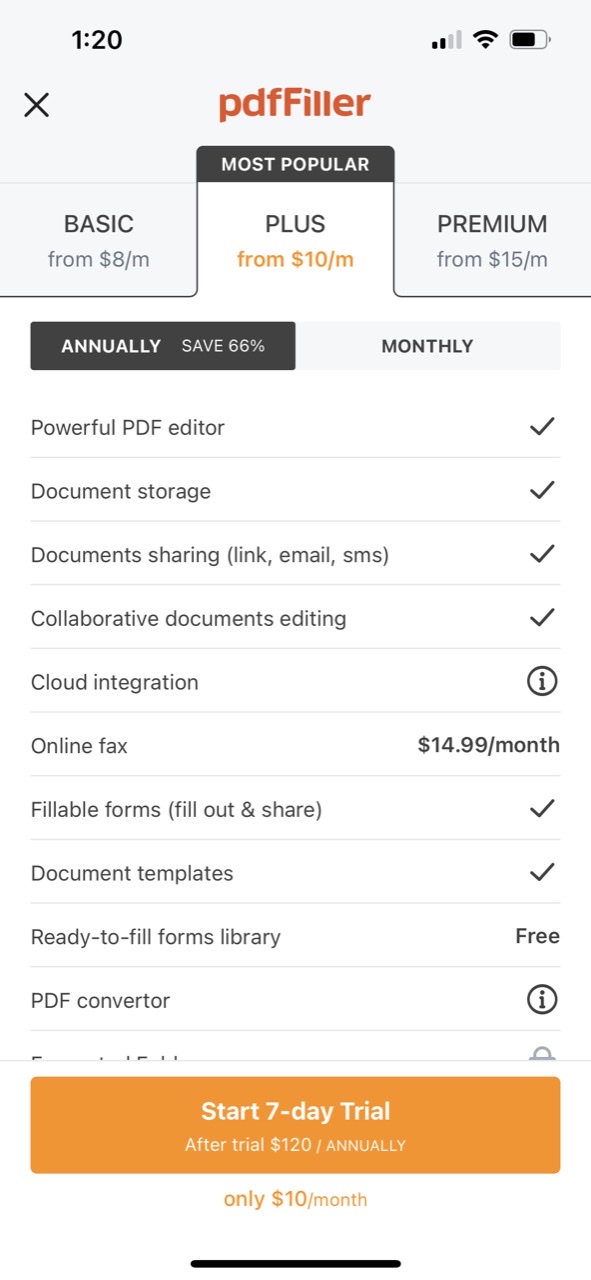The width and height of the screenshot is (591, 1280).
Task: Dismiss the pricing screen with the X
Action: 37,104
